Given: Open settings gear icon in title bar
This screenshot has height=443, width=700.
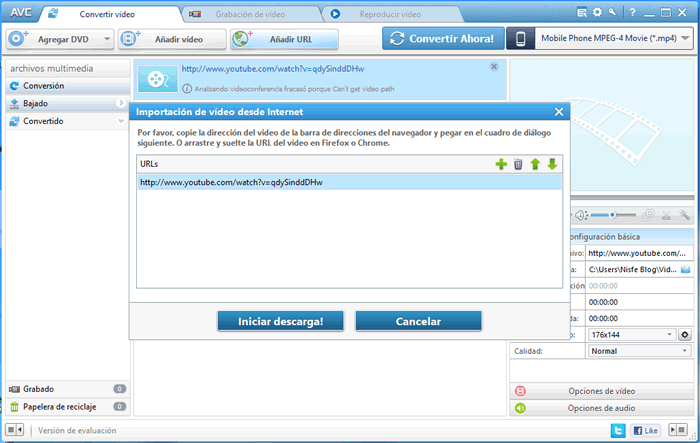Looking at the screenshot, I should [597, 12].
